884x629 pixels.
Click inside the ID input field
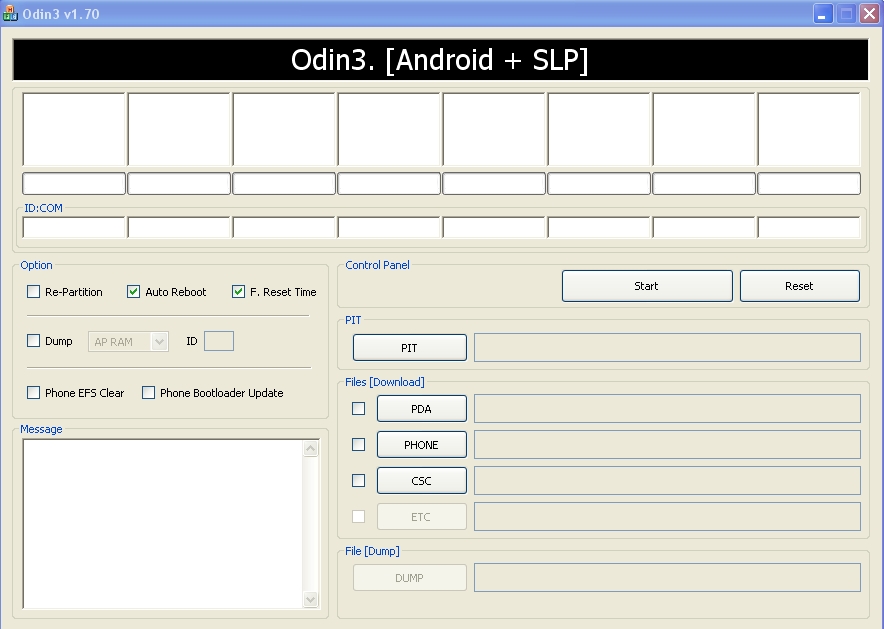click(219, 341)
